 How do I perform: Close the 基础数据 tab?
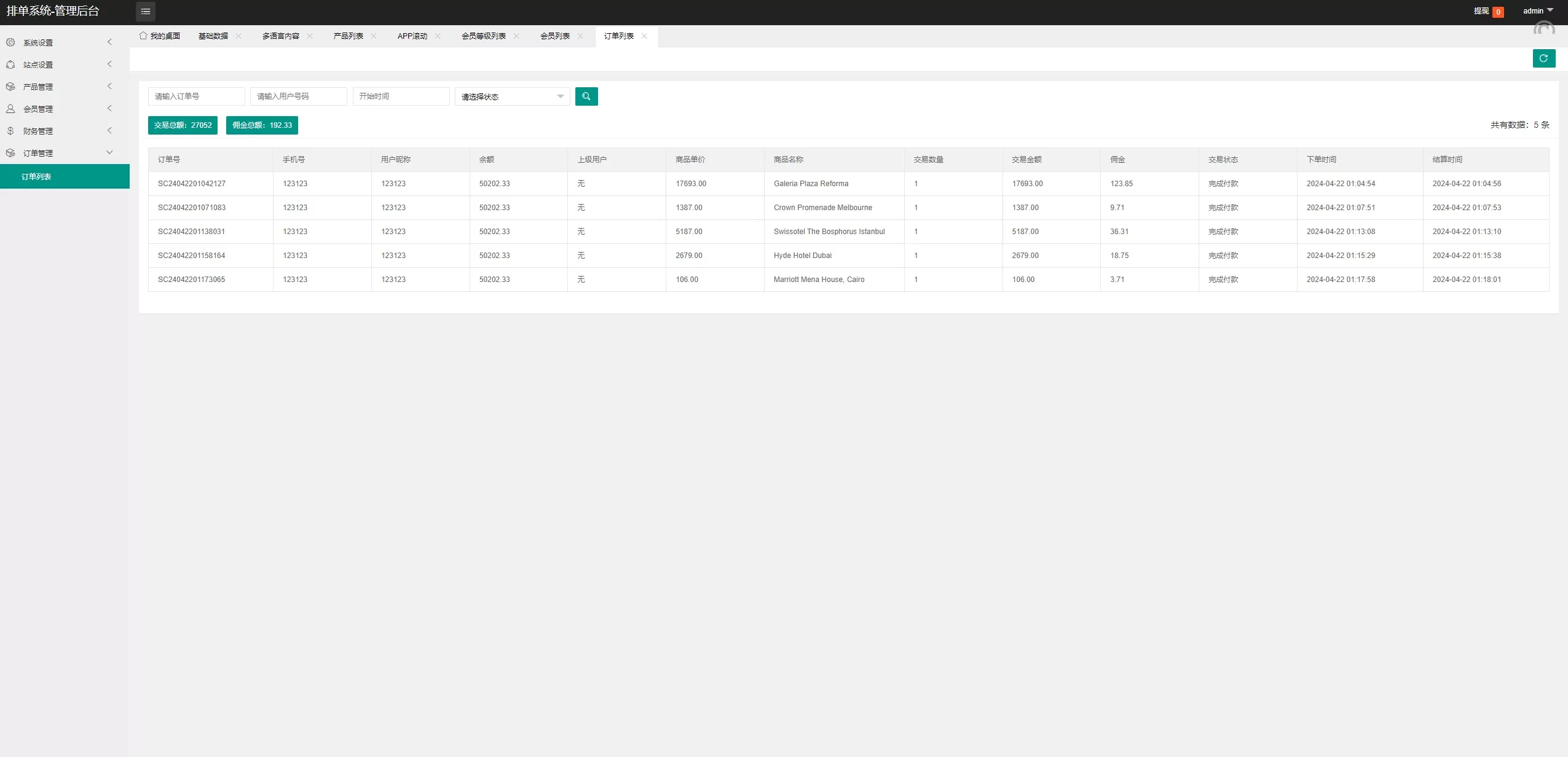238,36
